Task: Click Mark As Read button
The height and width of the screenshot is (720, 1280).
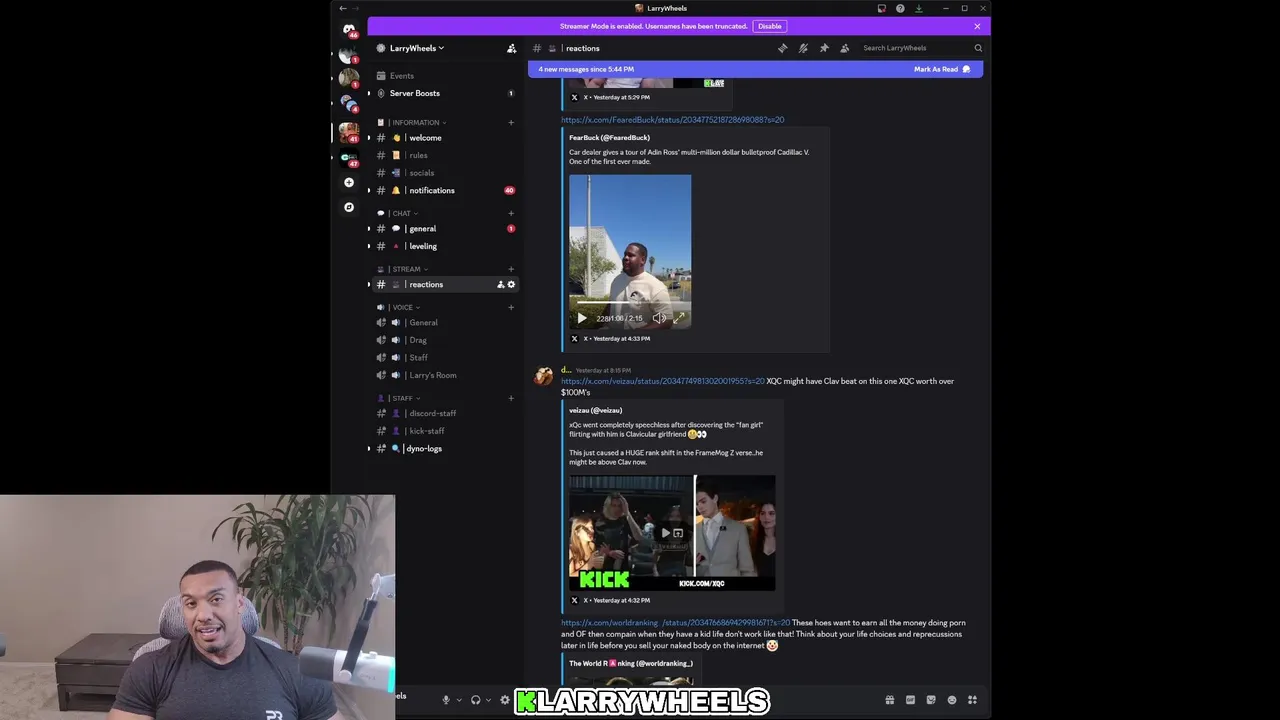Action: click(942, 69)
